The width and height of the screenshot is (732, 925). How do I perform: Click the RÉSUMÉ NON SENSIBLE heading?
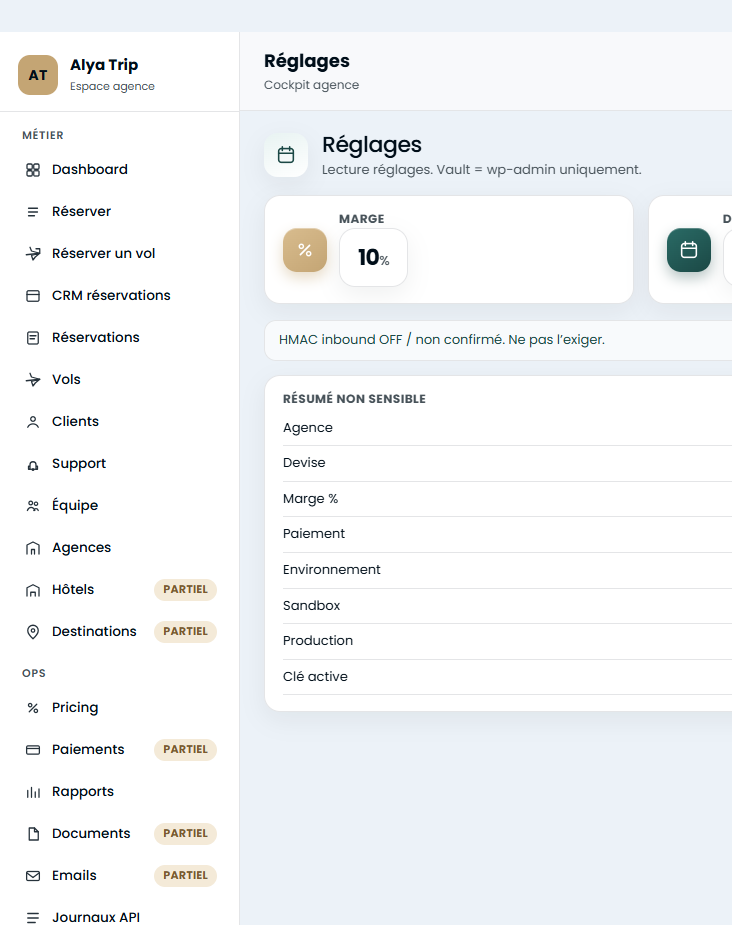(354, 399)
